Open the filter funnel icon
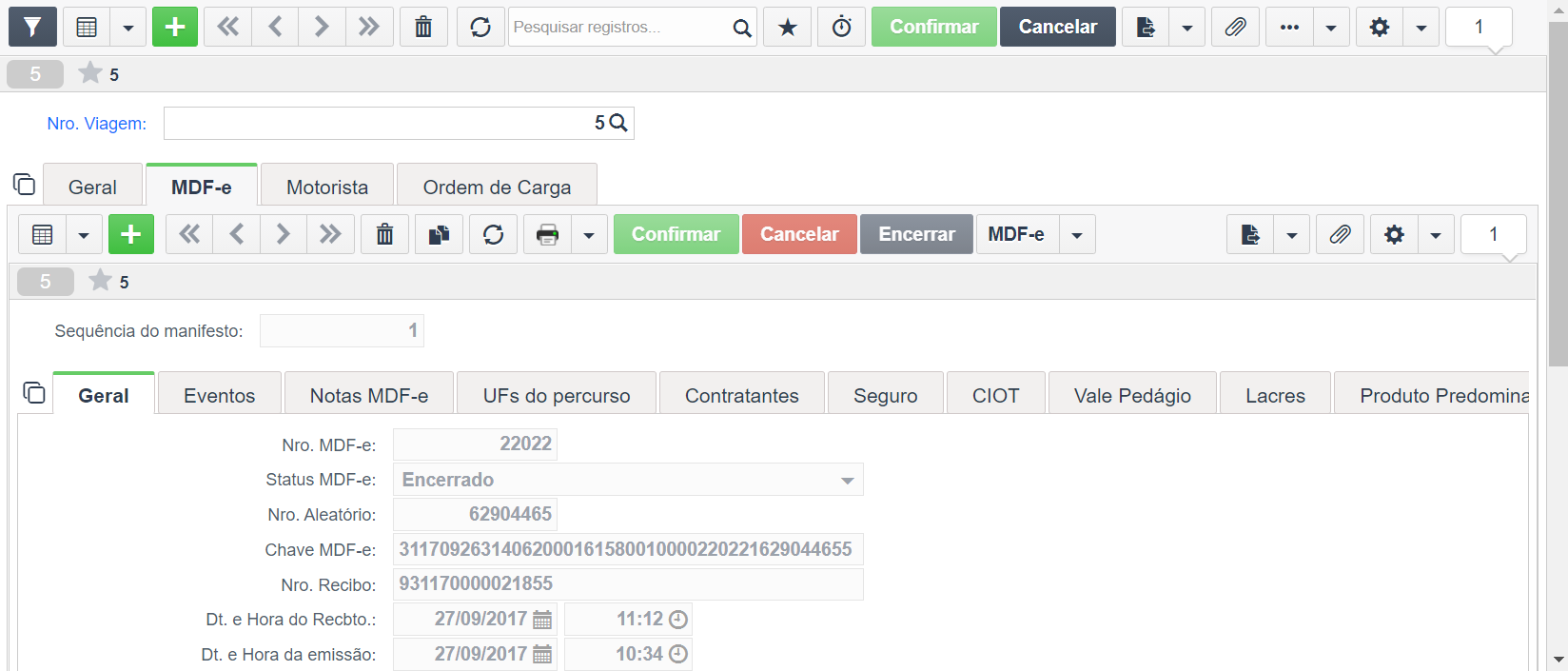1568x671 pixels. pyautogui.click(x=32, y=27)
